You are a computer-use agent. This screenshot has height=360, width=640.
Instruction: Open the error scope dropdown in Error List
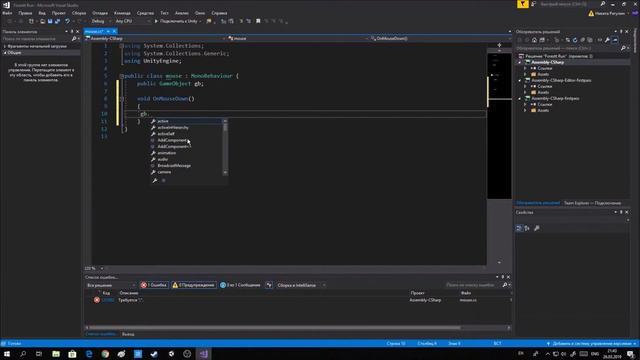111,285
